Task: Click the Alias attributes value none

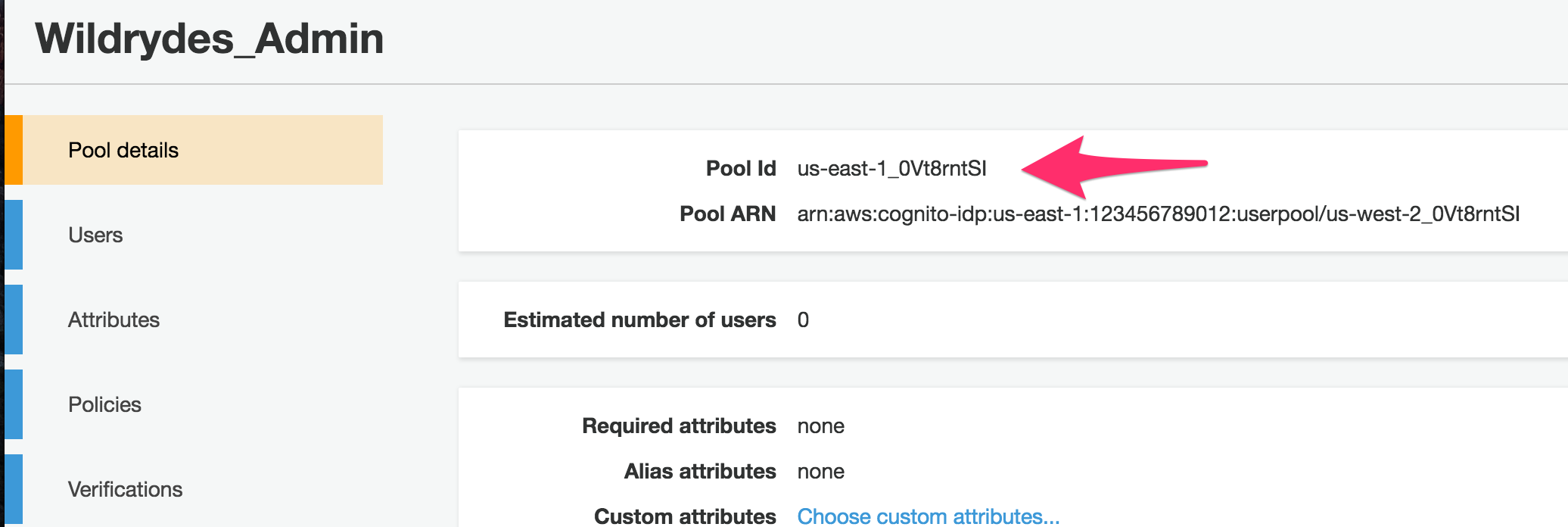Action: [x=820, y=471]
